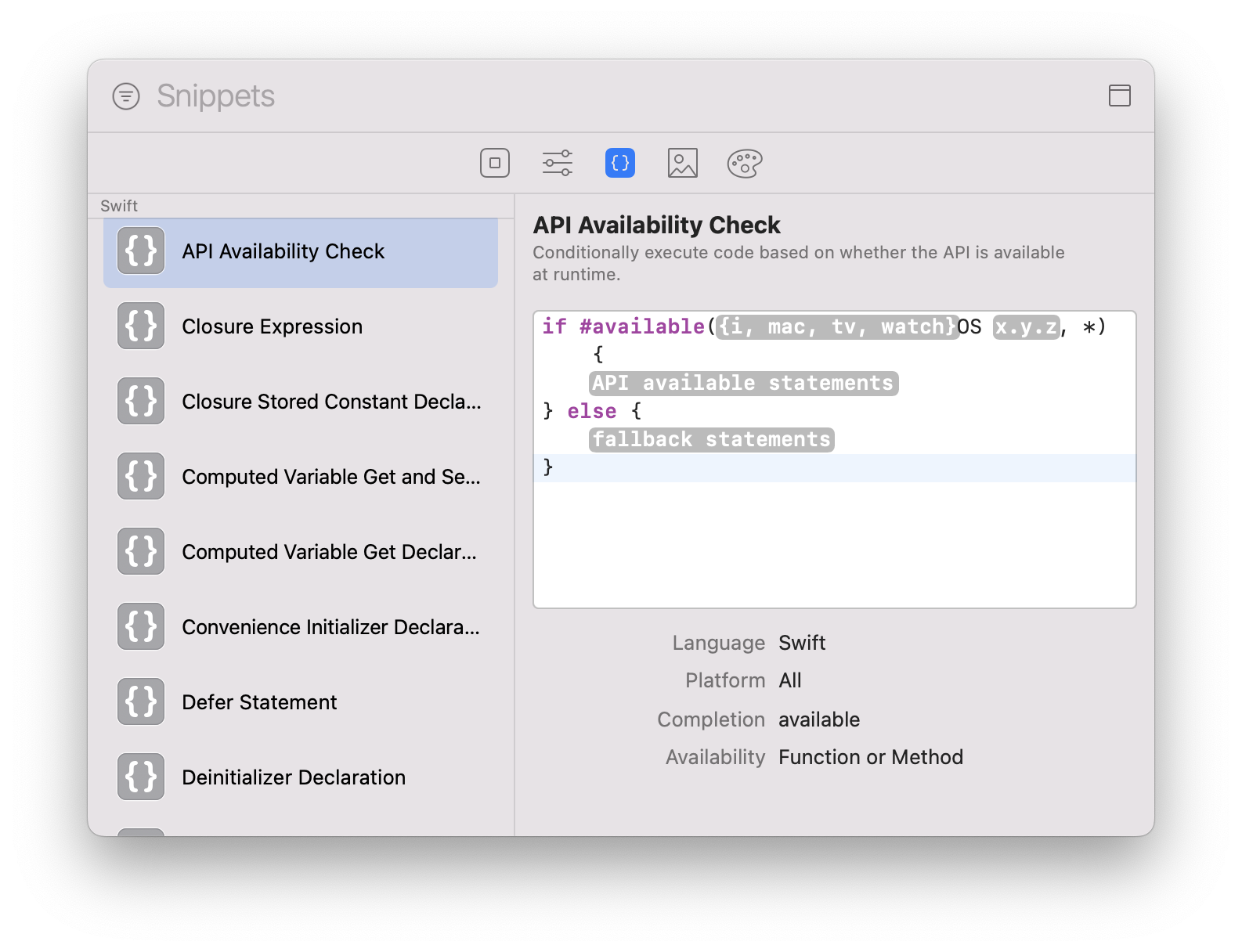The width and height of the screenshot is (1242, 952).
Task: Toggle the library window layout icon
Action: (1120, 96)
